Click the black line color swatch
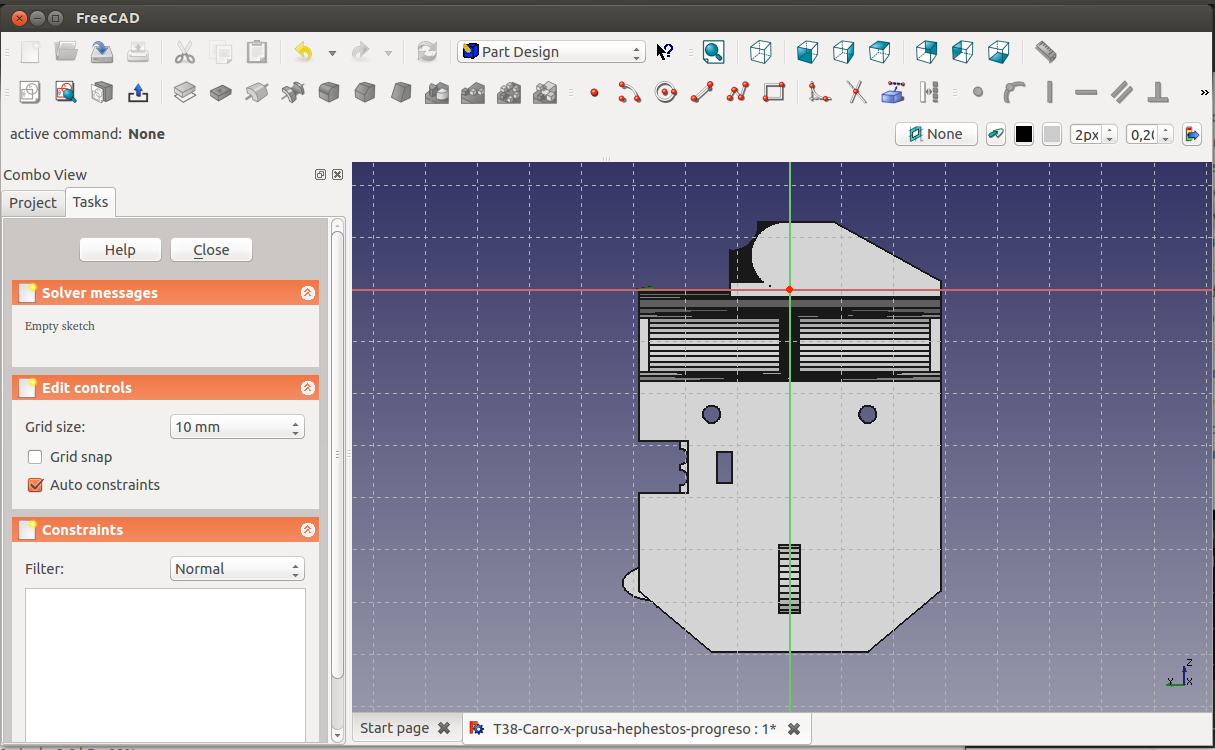This screenshot has height=750, width=1215. tap(1024, 134)
